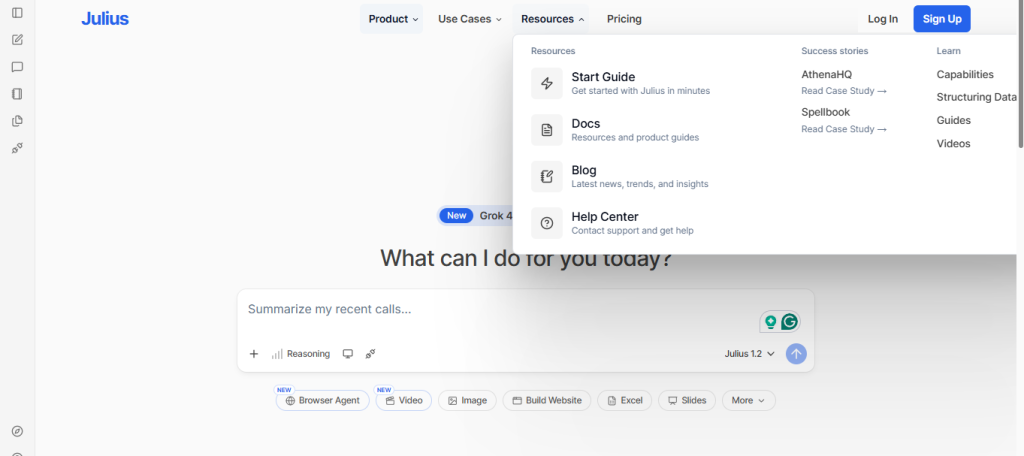Select the Video chip
Viewport: 1024px width, 456px height.
pyautogui.click(x=404, y=400)
